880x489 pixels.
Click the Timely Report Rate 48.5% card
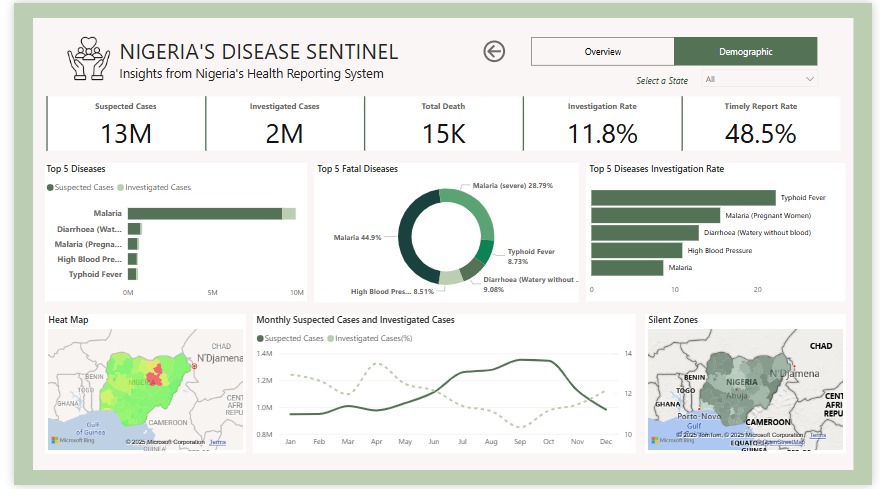pyautogui.click(x=761, y=124)
